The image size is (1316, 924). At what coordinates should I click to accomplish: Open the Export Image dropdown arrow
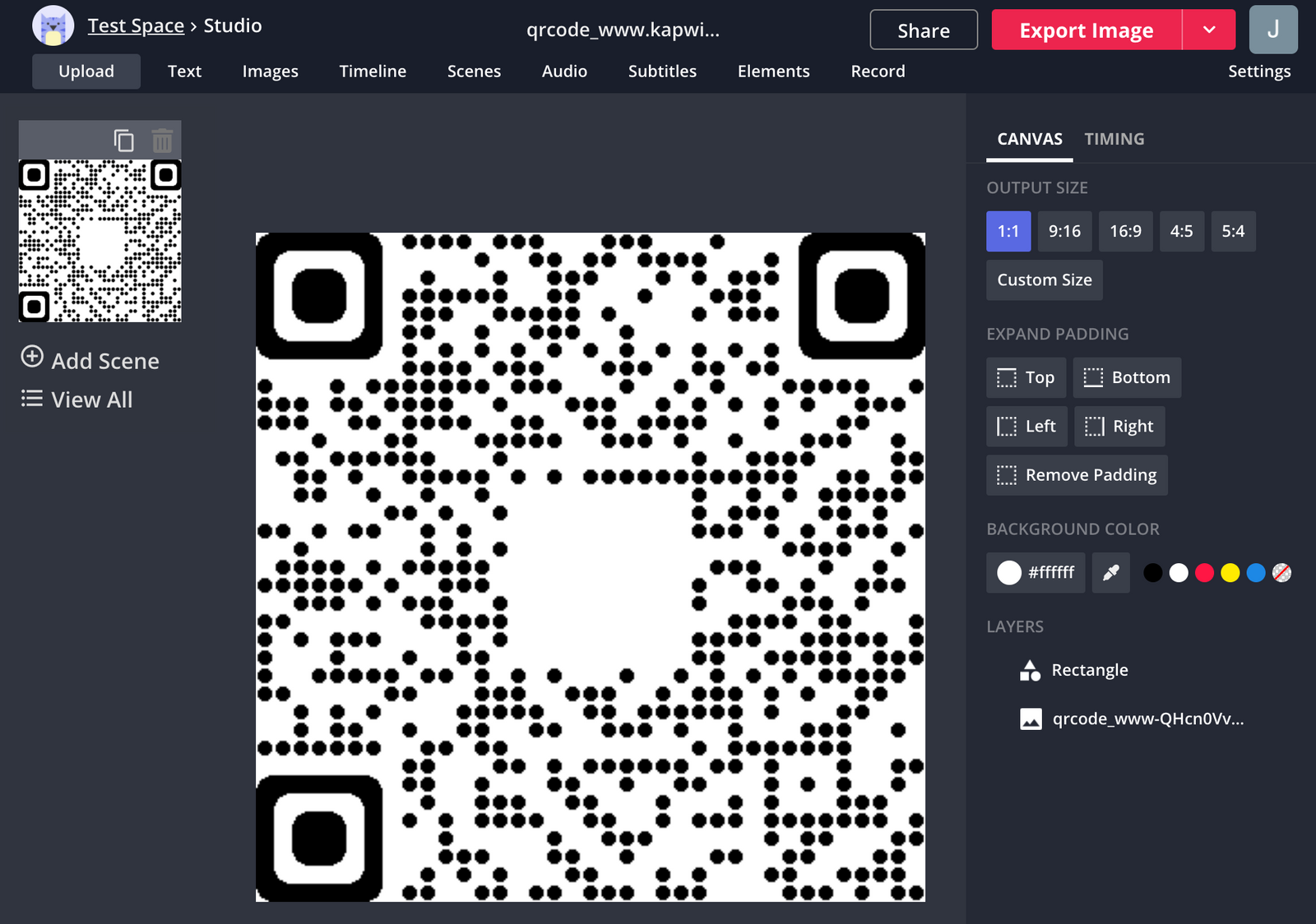[x=1209, y=29]
